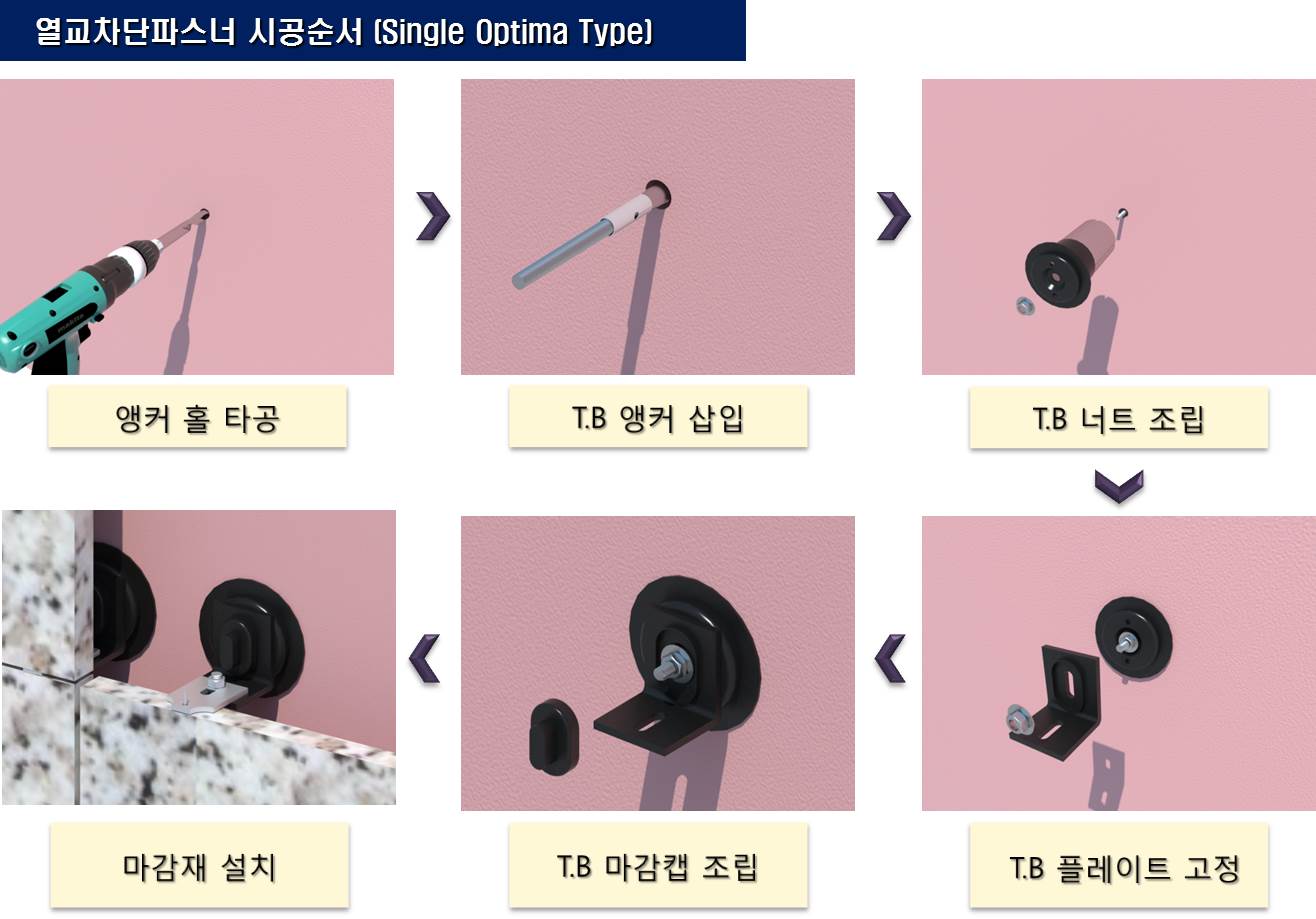Viewport: 1316px width, 919px height.
Task: Click the T.B 마감캡 조립 label
Action: (x=658, y=866)
